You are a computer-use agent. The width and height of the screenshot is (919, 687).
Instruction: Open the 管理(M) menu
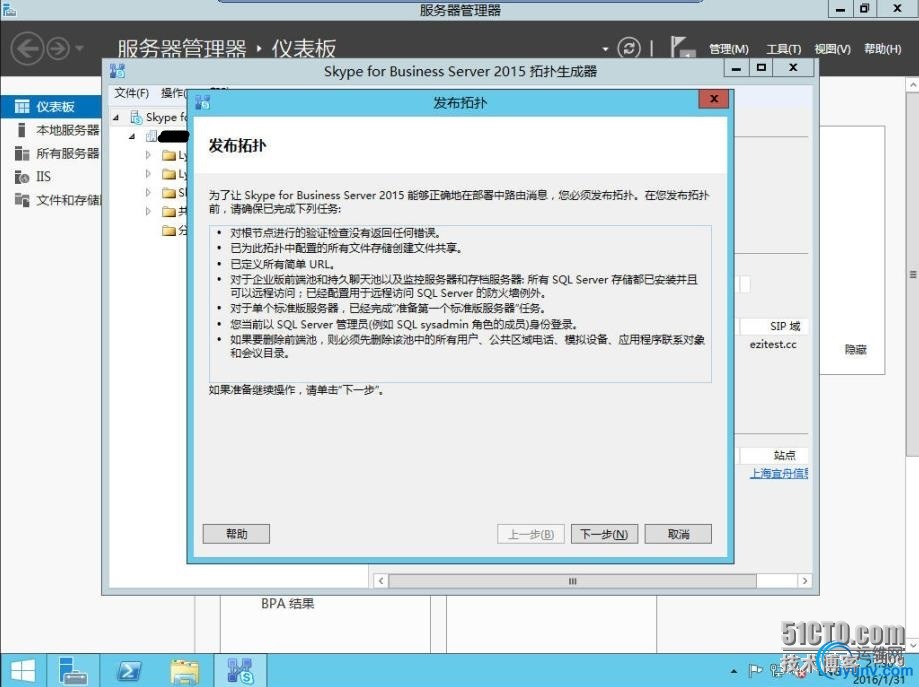tap(729, 49)
